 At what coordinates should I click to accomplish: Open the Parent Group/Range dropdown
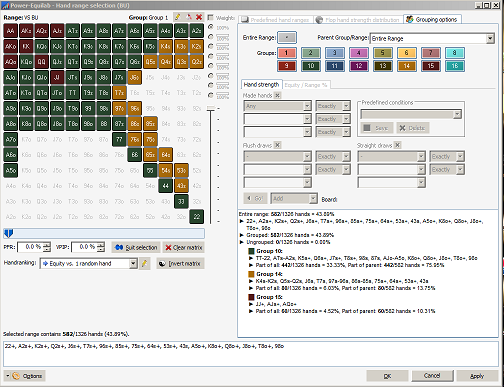click(x=490, y=38)
